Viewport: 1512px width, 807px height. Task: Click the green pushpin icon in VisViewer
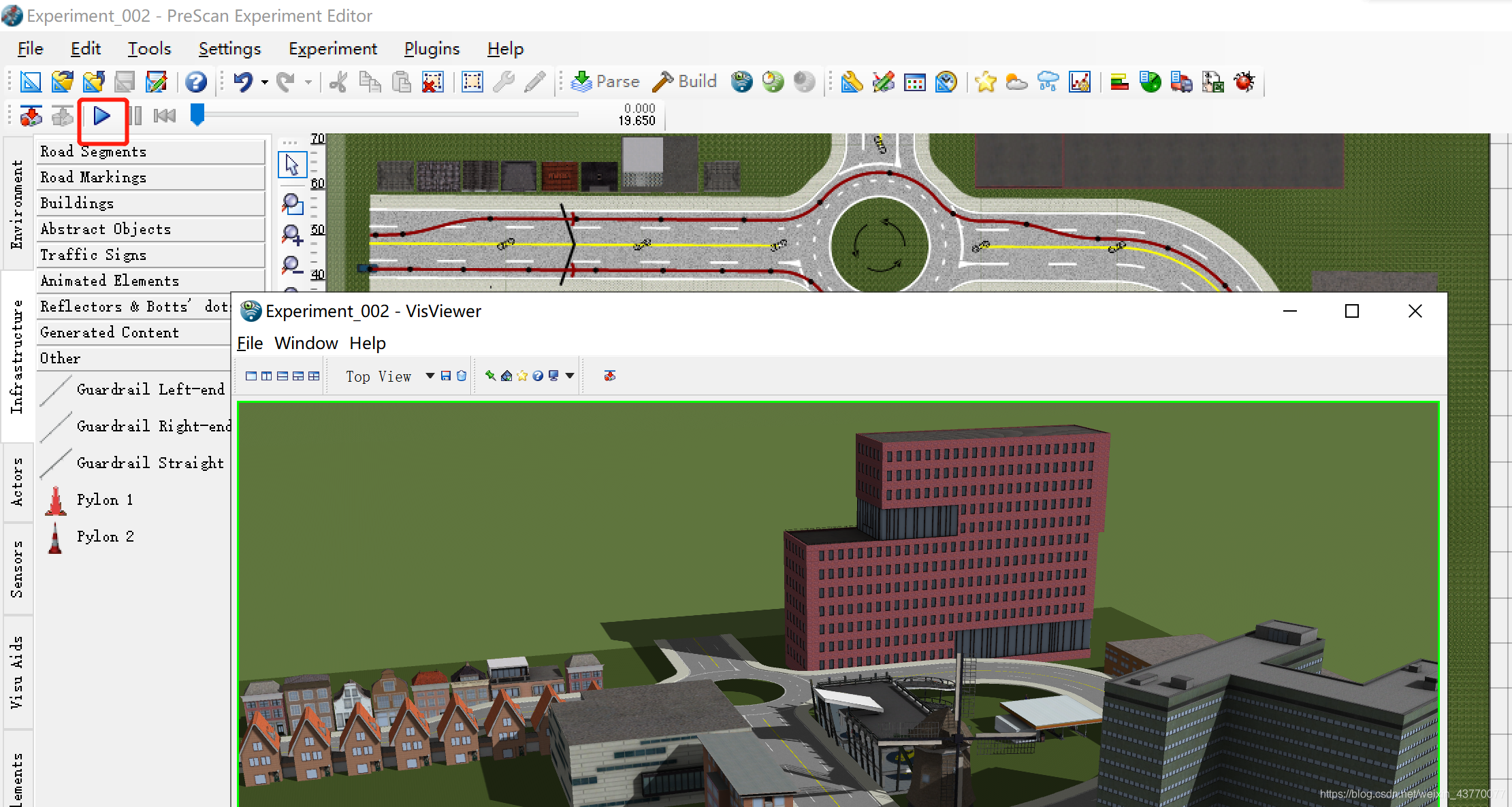click(x=490, y=376)
